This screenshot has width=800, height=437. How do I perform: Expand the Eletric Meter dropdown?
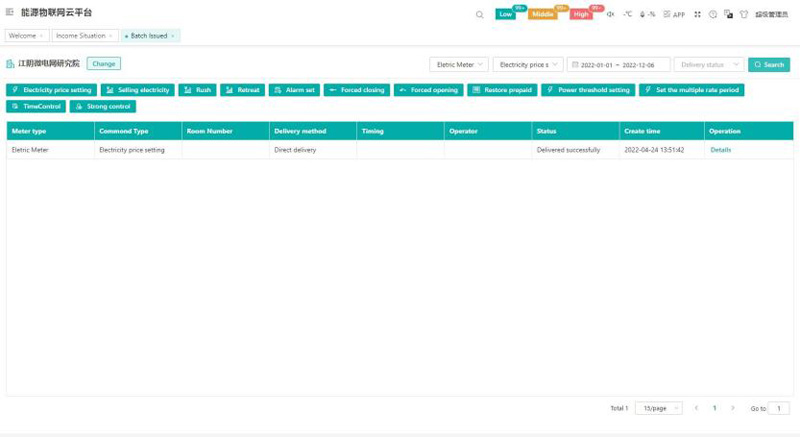click(x=459, y=64)
